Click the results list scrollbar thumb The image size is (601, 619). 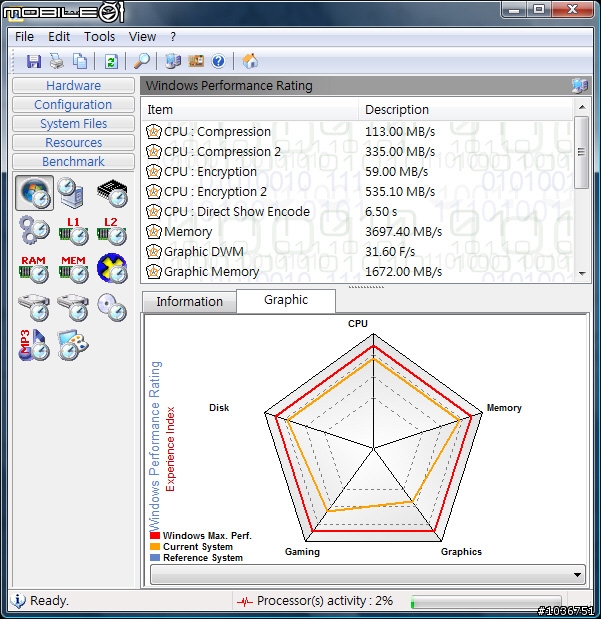click(582, 152)
